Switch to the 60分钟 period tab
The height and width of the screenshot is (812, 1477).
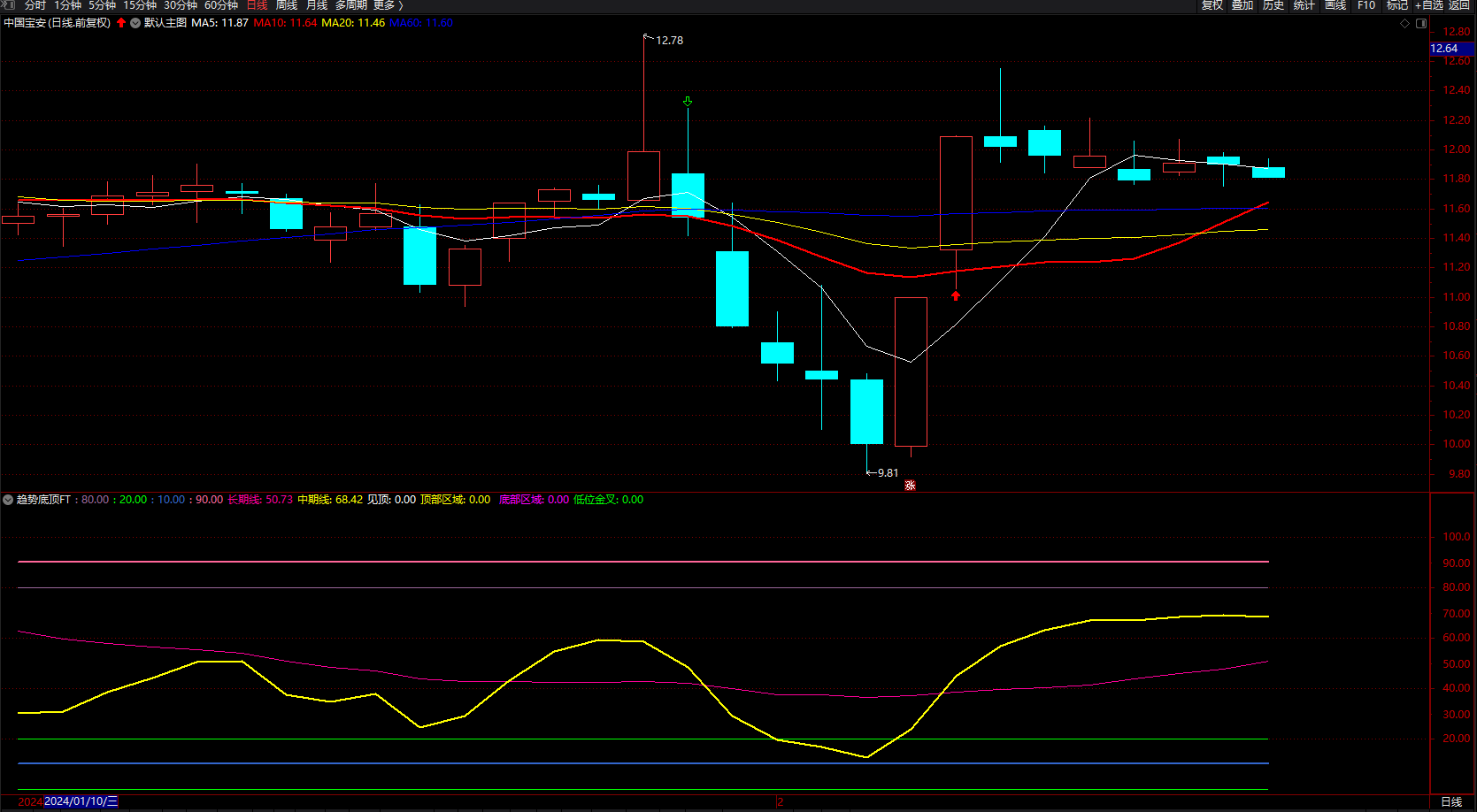click(221, 5)
